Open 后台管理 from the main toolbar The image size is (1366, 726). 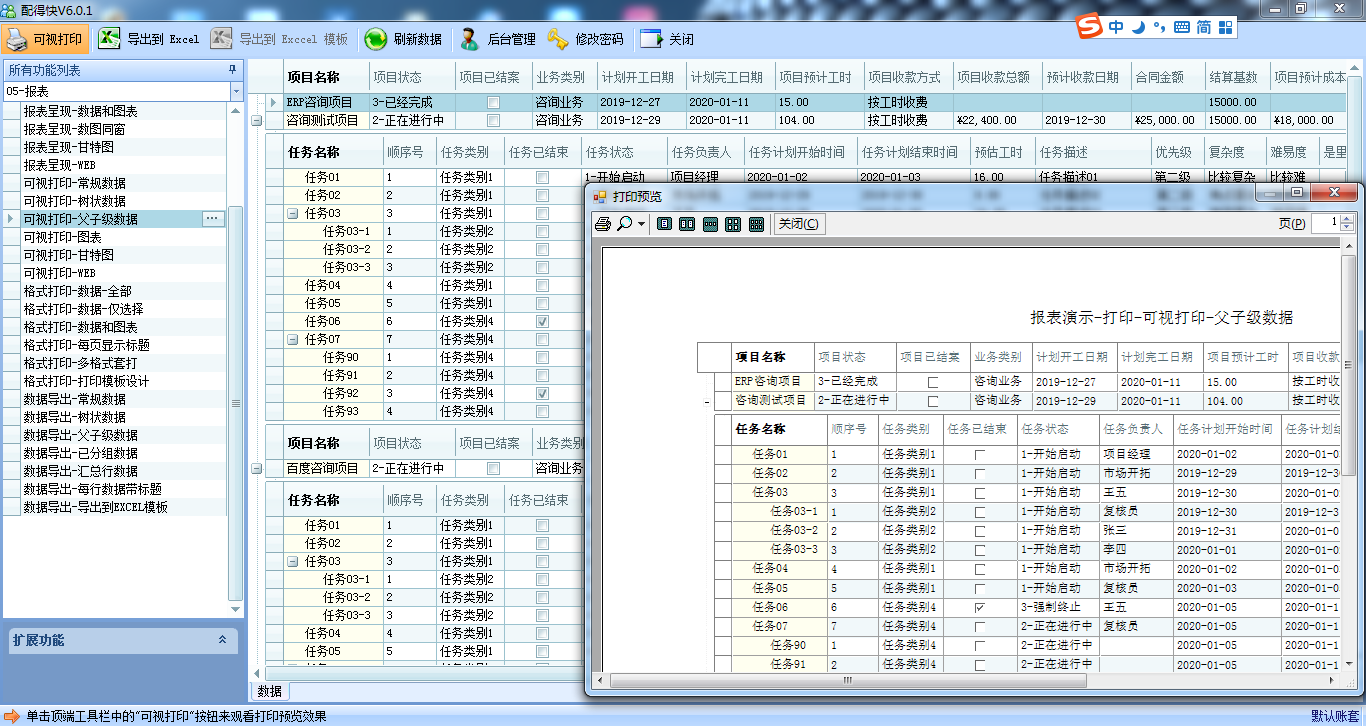(x=497, y=39)
